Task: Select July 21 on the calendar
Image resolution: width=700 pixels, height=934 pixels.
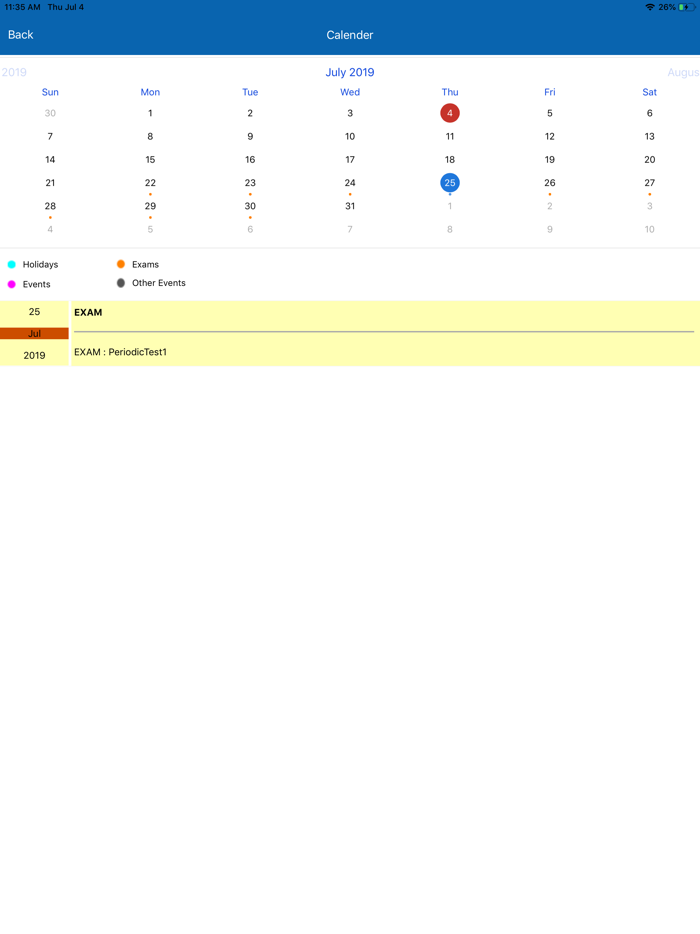Action: tap(50, 183)
